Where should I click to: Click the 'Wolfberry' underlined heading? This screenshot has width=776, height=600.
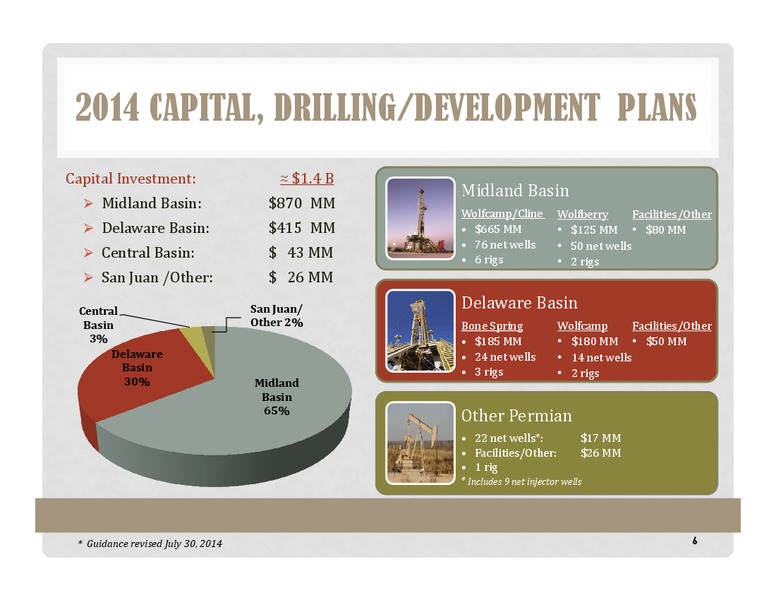coord(582,214)
